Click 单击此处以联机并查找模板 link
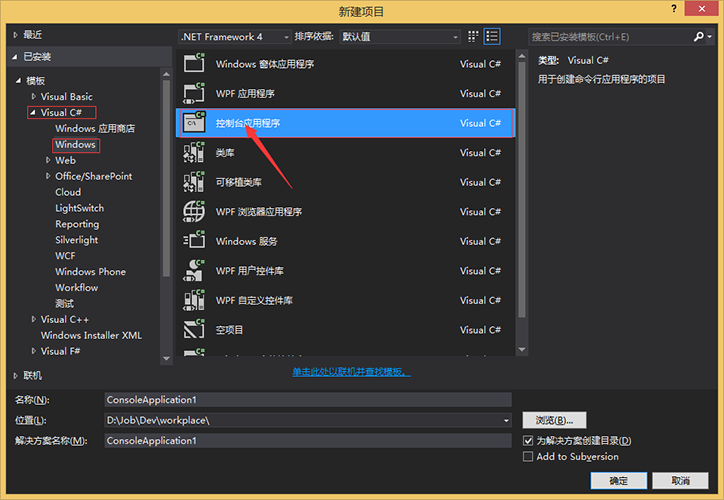 click(351, 372)
